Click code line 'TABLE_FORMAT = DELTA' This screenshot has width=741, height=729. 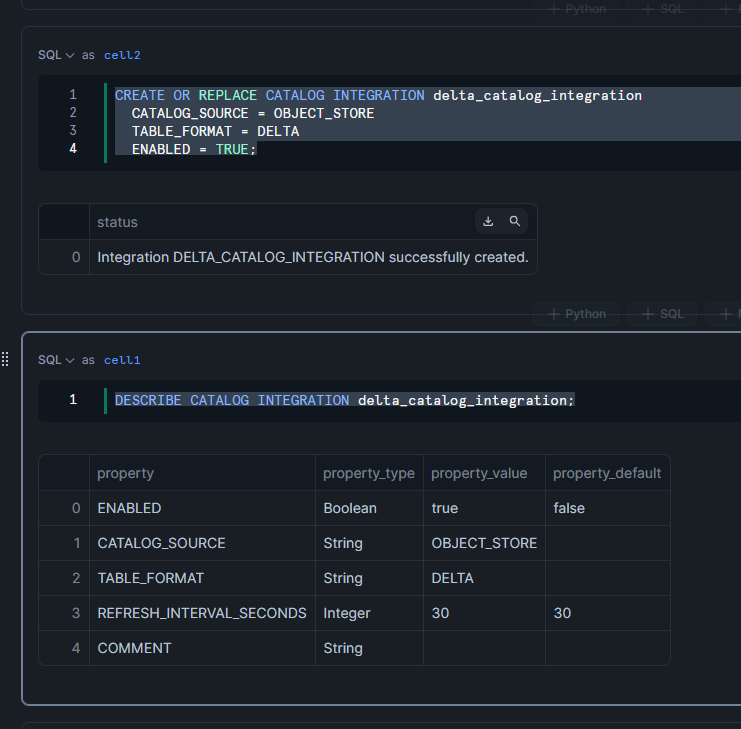[x=215, y=131]
